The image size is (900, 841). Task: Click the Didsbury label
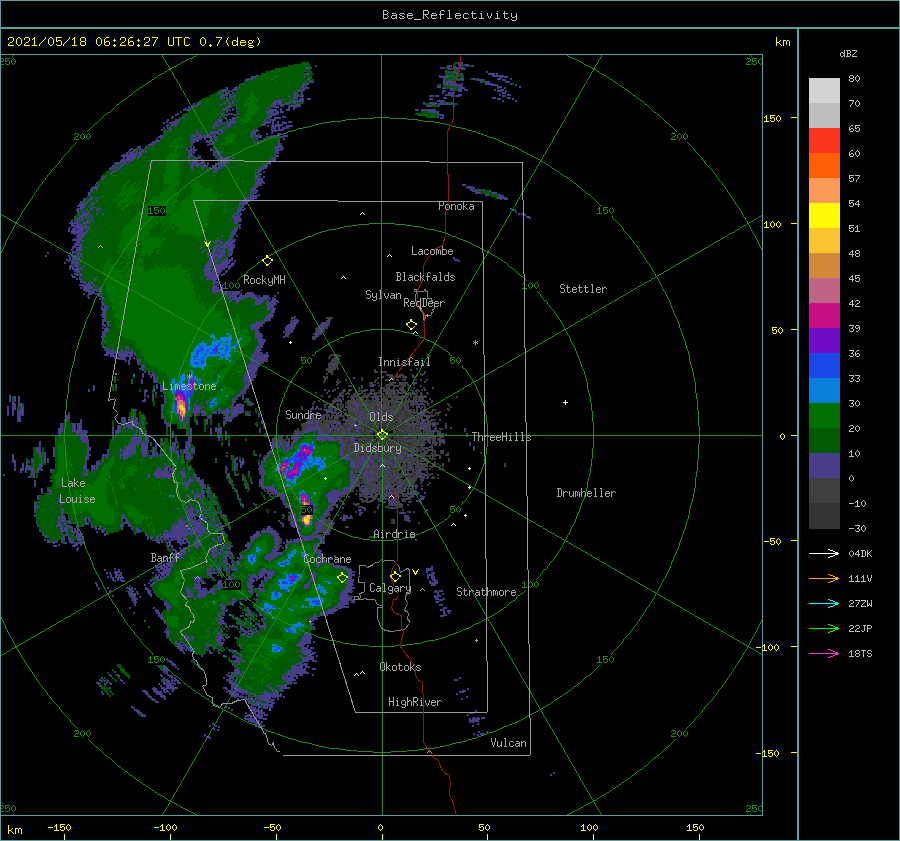377,448
